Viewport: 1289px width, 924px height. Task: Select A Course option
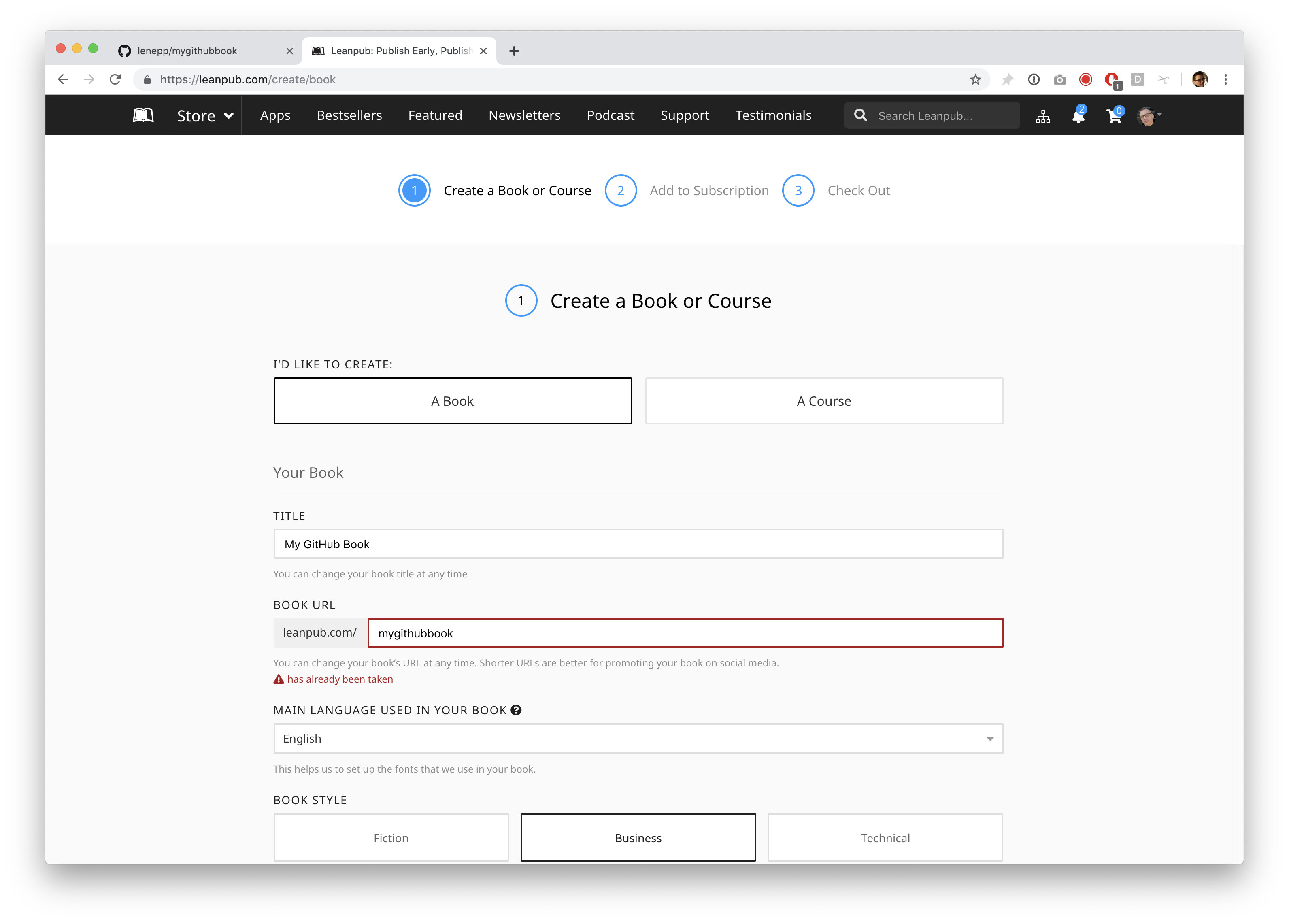point(824,401)
